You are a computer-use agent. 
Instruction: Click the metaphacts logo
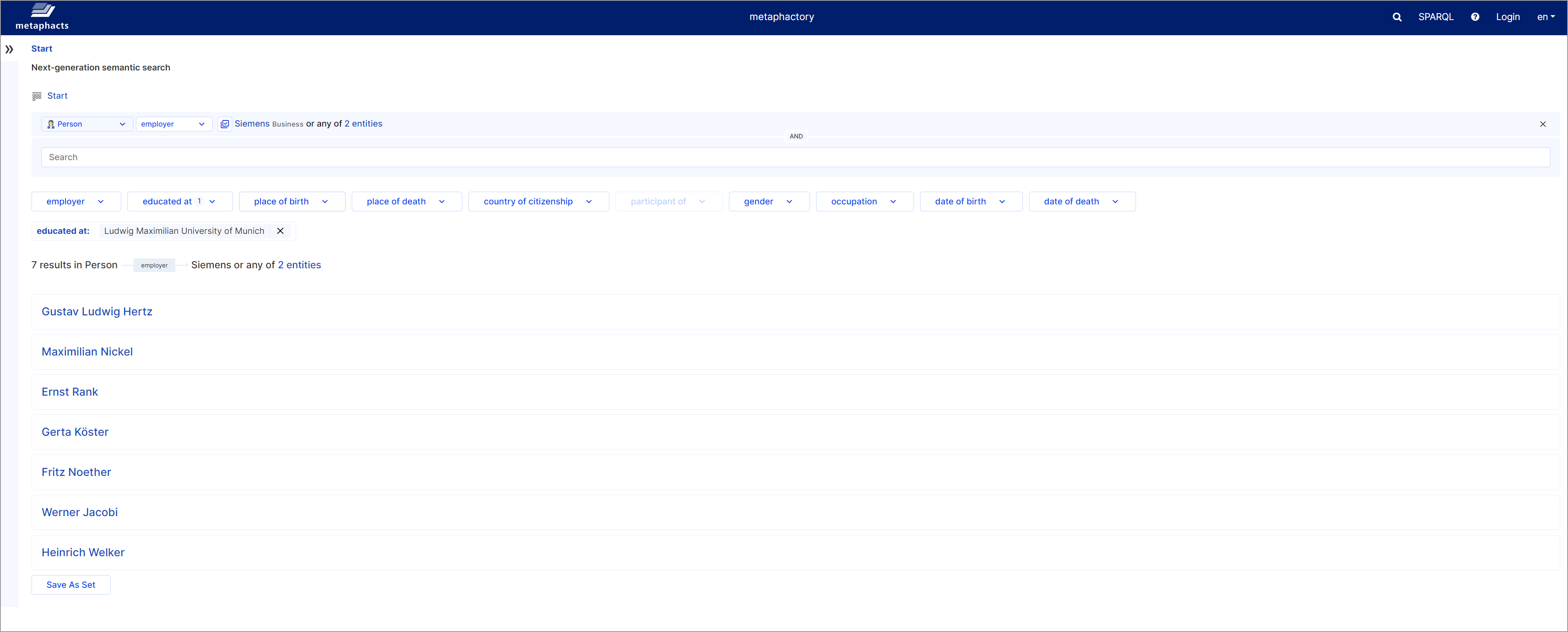click(x=42, y=16)
